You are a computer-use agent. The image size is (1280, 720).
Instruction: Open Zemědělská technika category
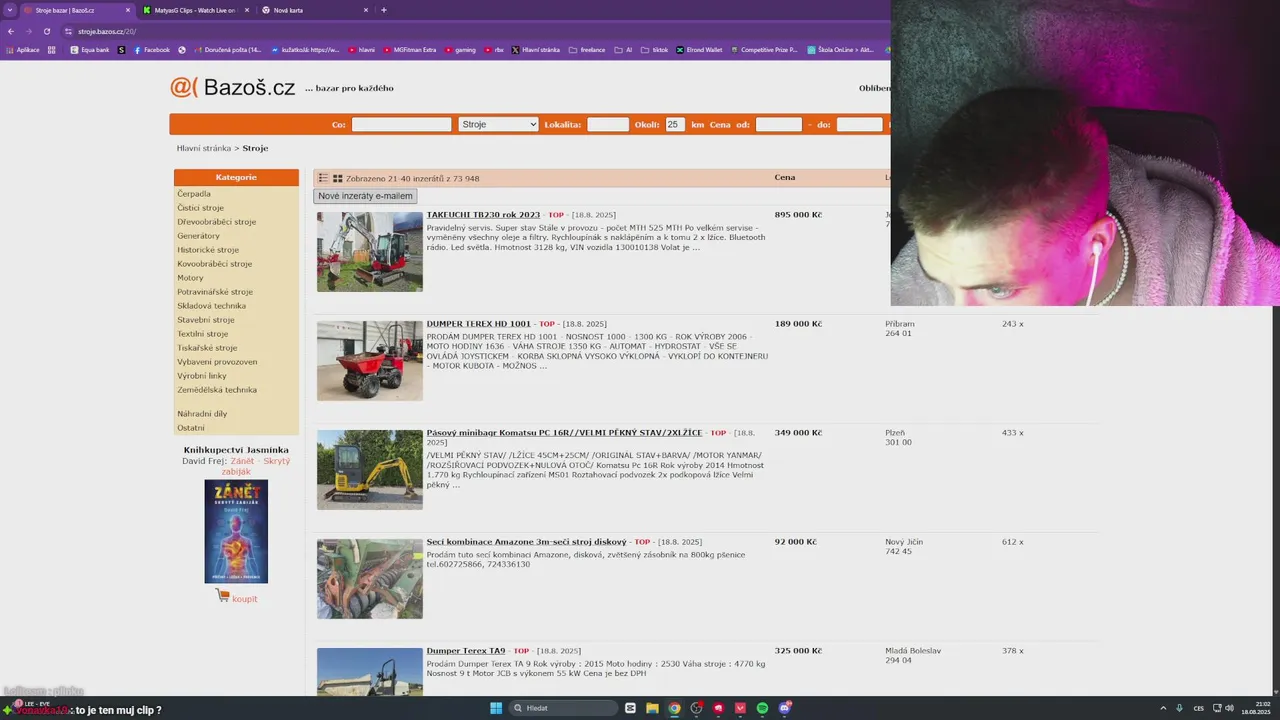tap(217, 390)
